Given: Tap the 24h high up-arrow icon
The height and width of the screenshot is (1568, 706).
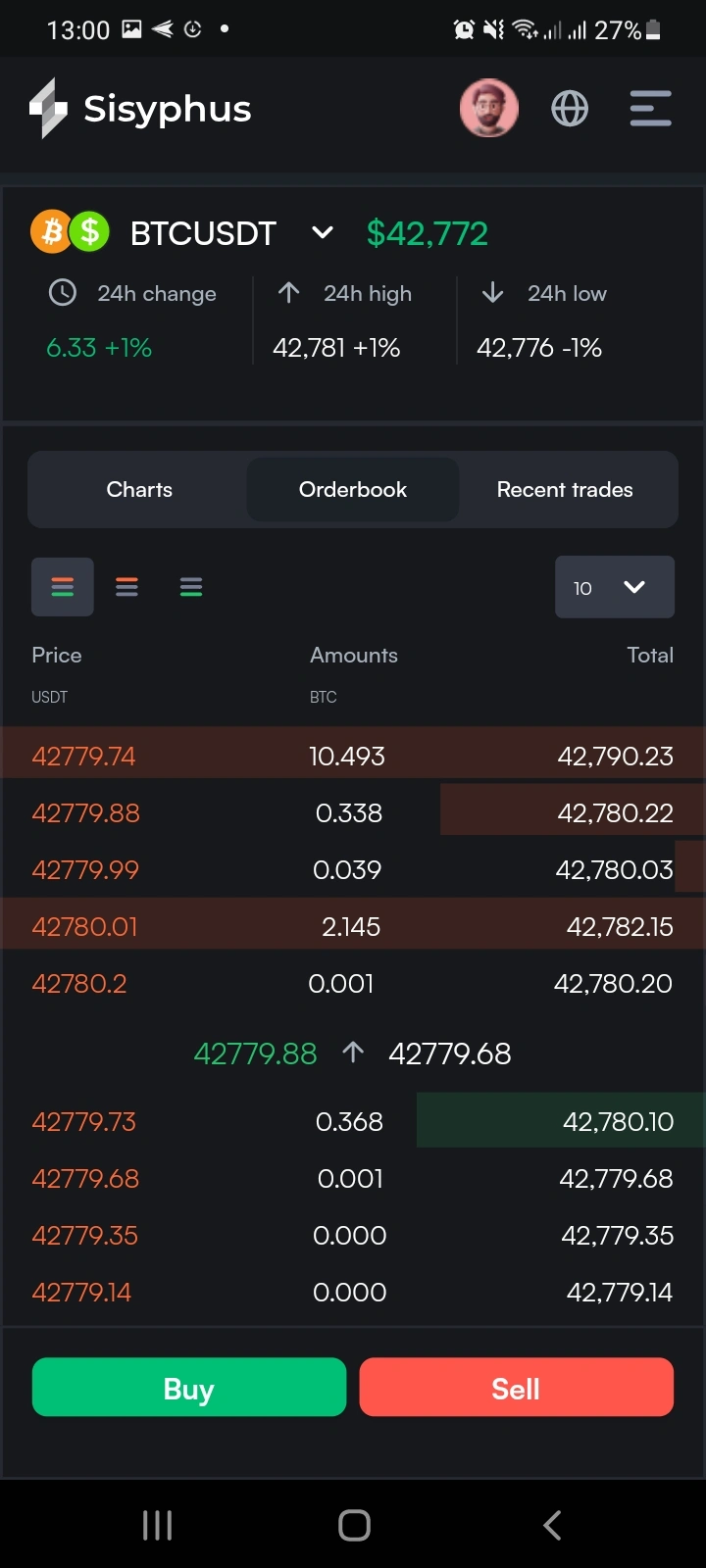Looking at the screenshot, I should tap(289, 293).
